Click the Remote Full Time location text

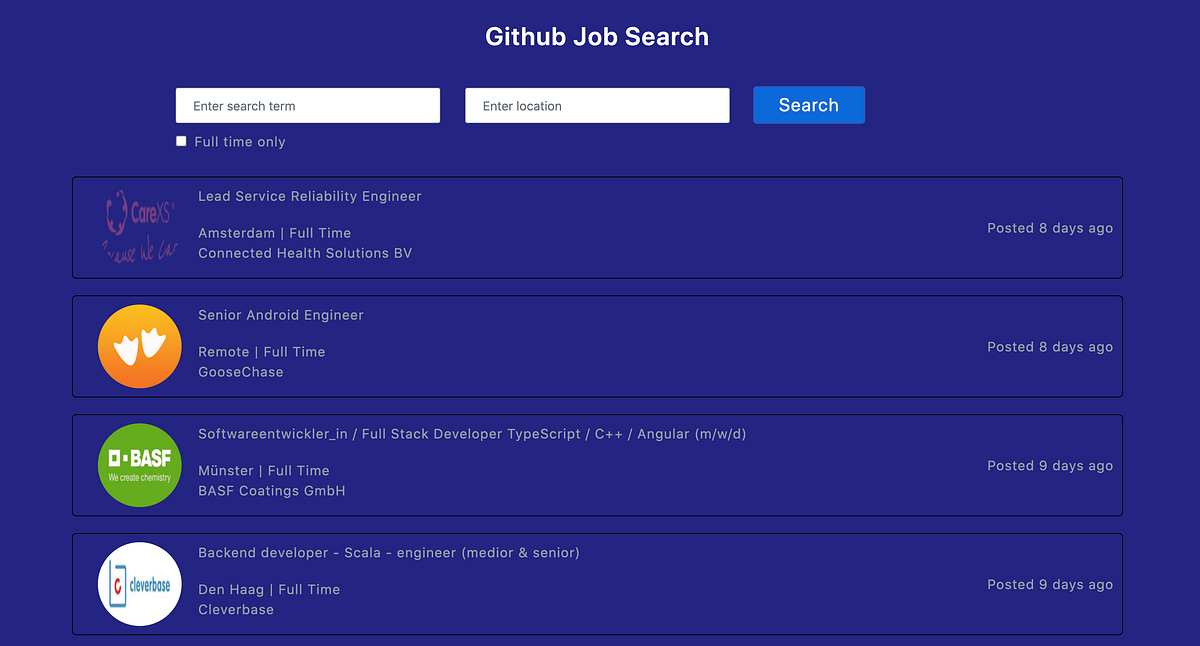point(261,351)
